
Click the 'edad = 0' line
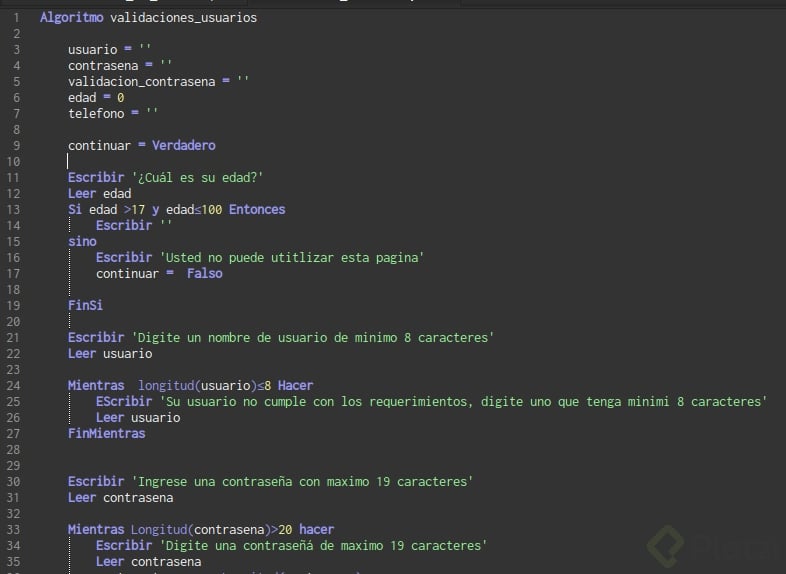tap(96, 98)
